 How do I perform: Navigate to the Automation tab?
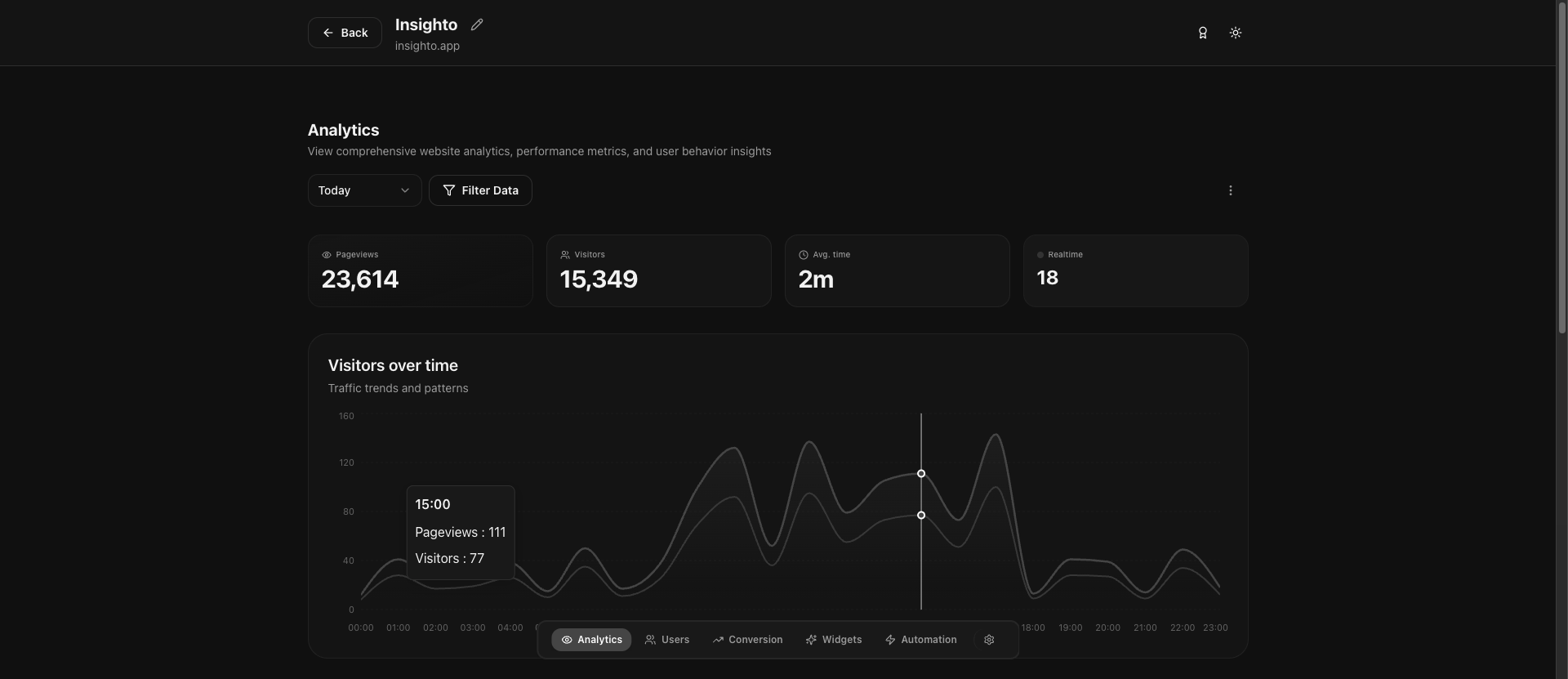(x=920, y=640)
